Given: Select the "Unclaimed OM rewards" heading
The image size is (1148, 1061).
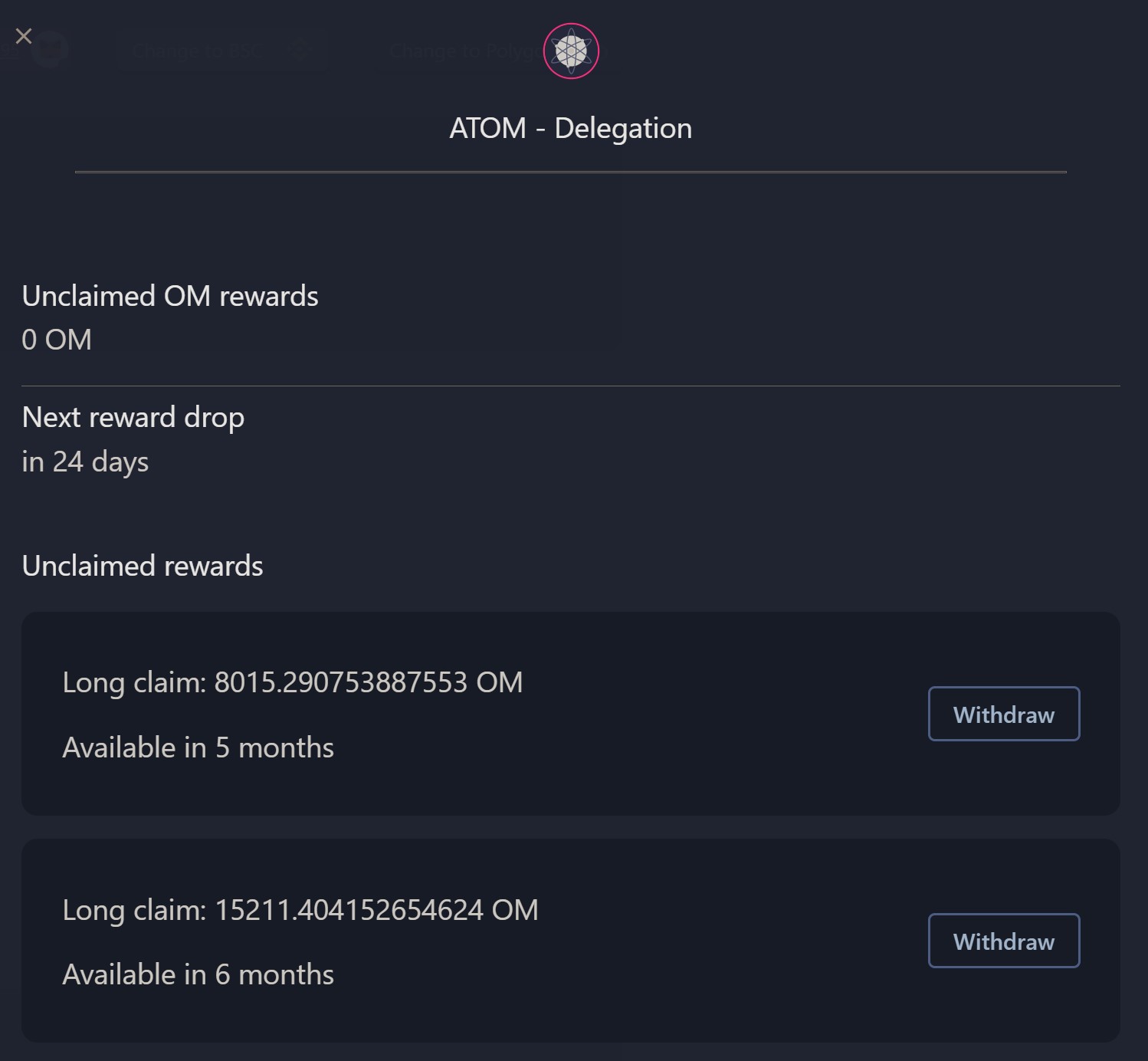Looking at the screenshot, I should (x=170, y=296).
